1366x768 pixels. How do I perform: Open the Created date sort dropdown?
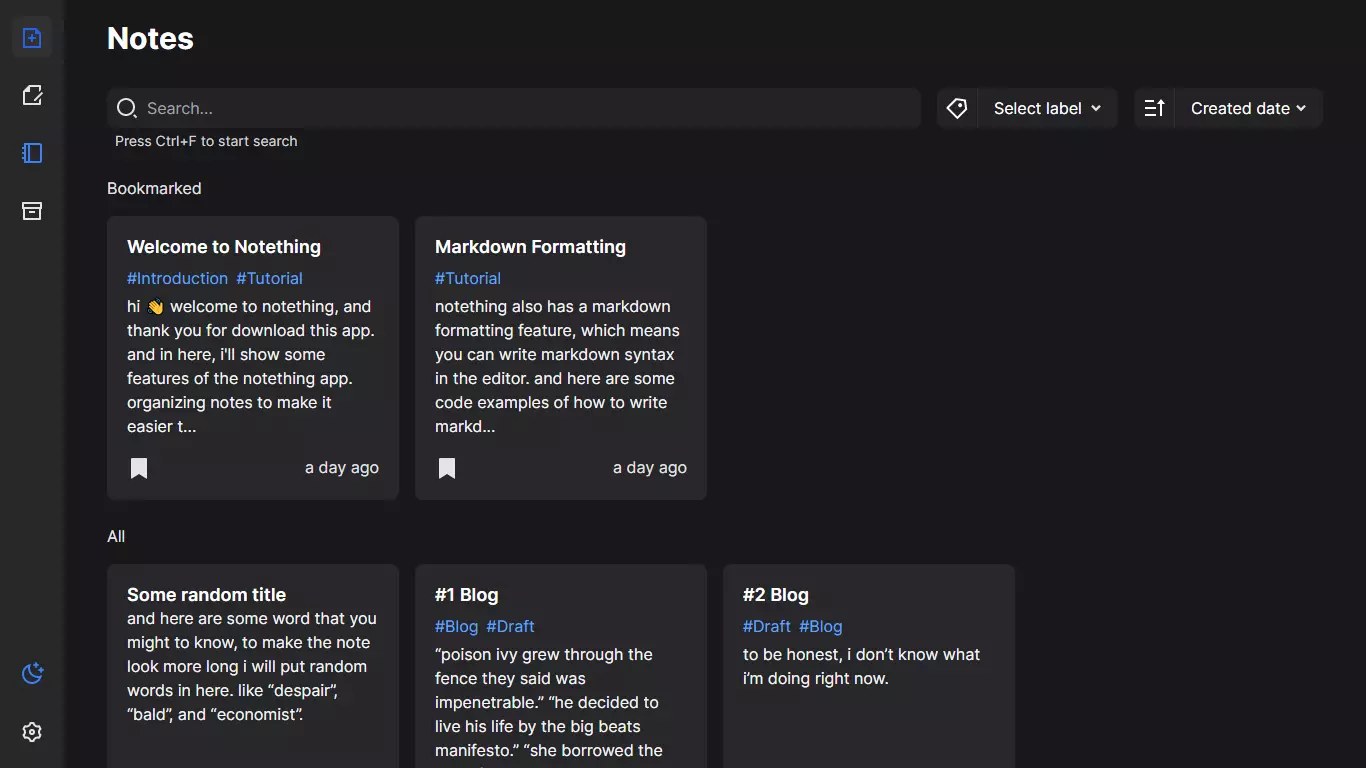click(x=1248, y=108)
